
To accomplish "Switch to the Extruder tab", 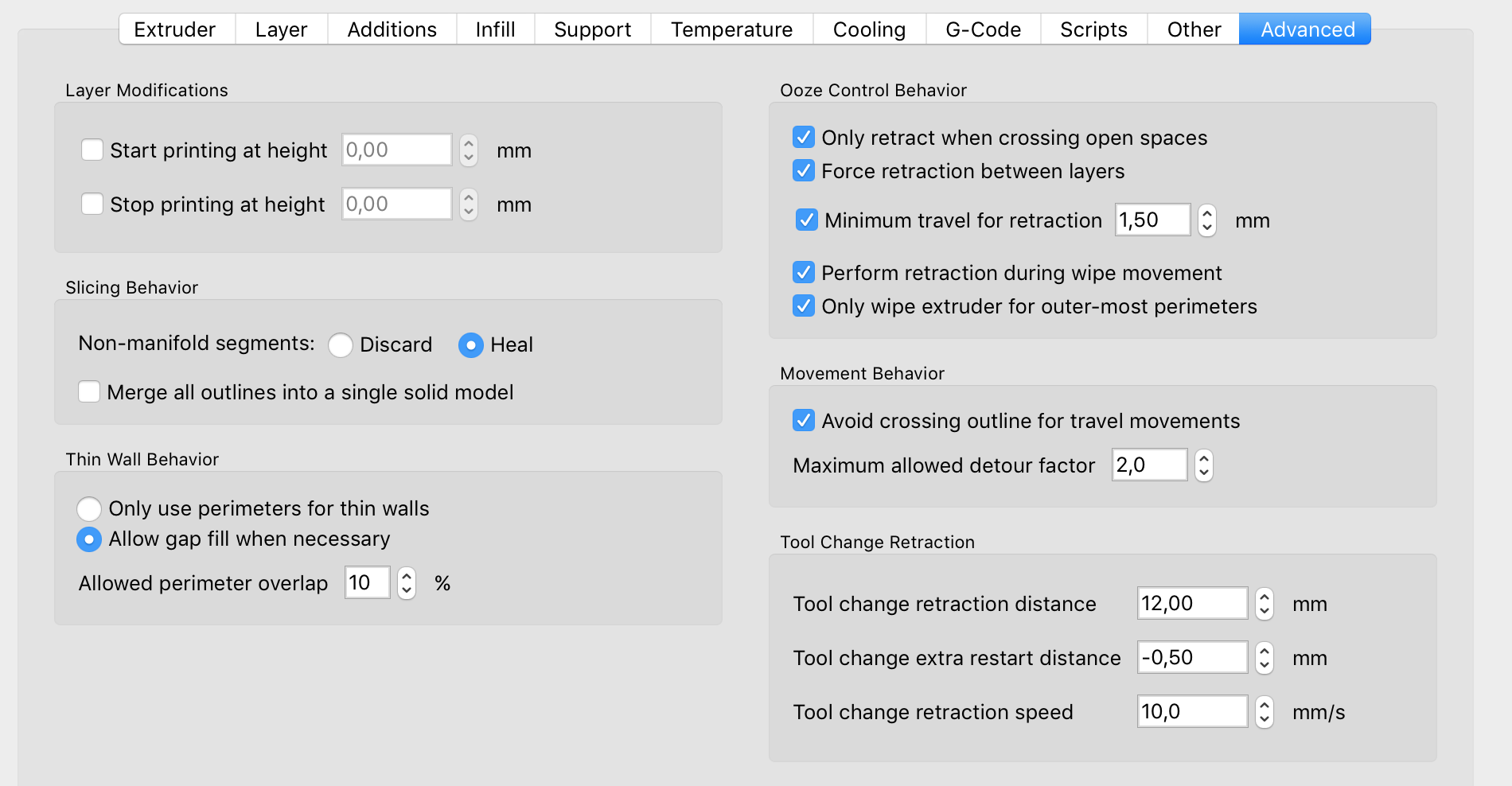I will [x=175, y=29].
